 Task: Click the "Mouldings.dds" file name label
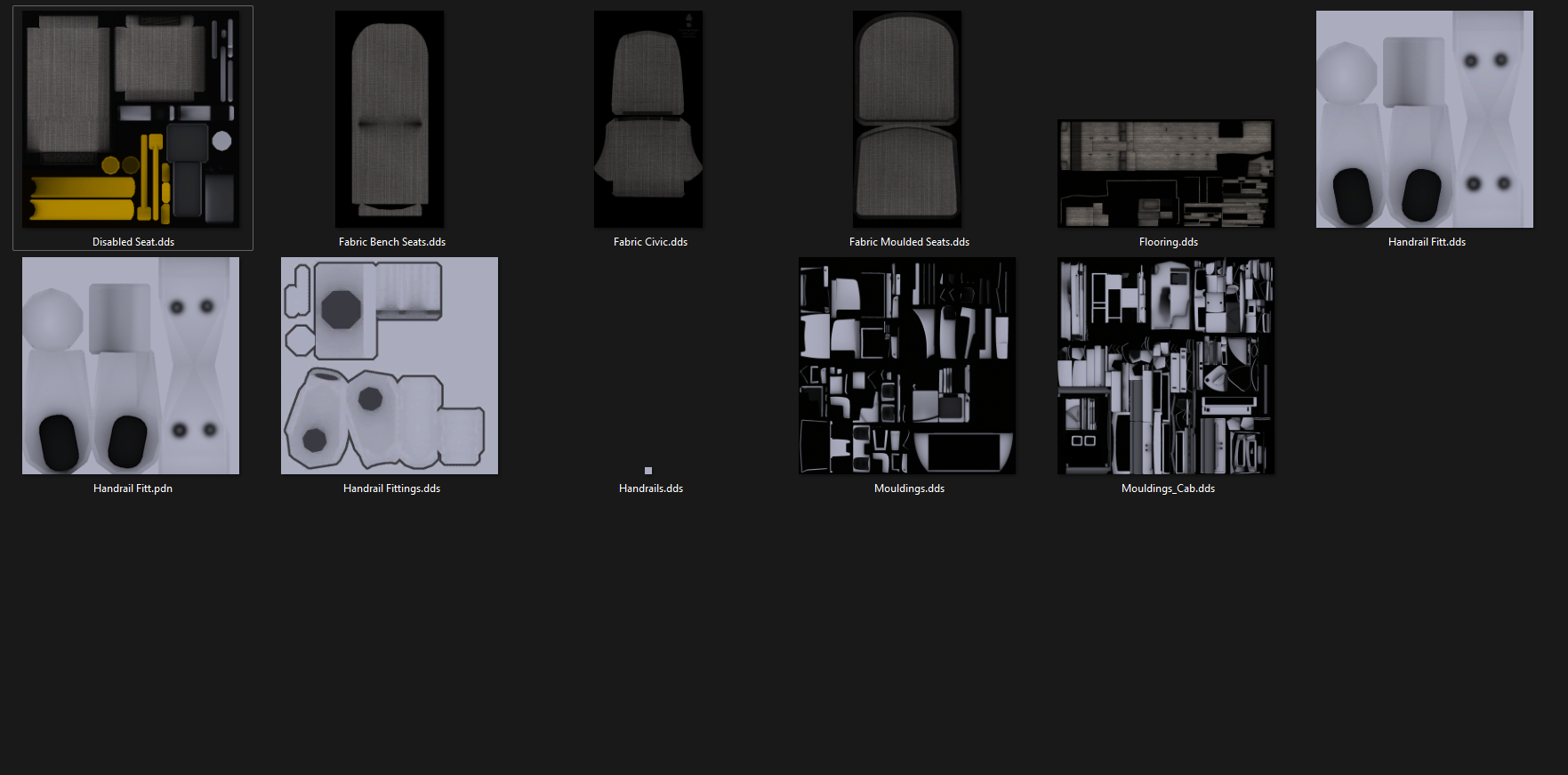tap(909, 488)
